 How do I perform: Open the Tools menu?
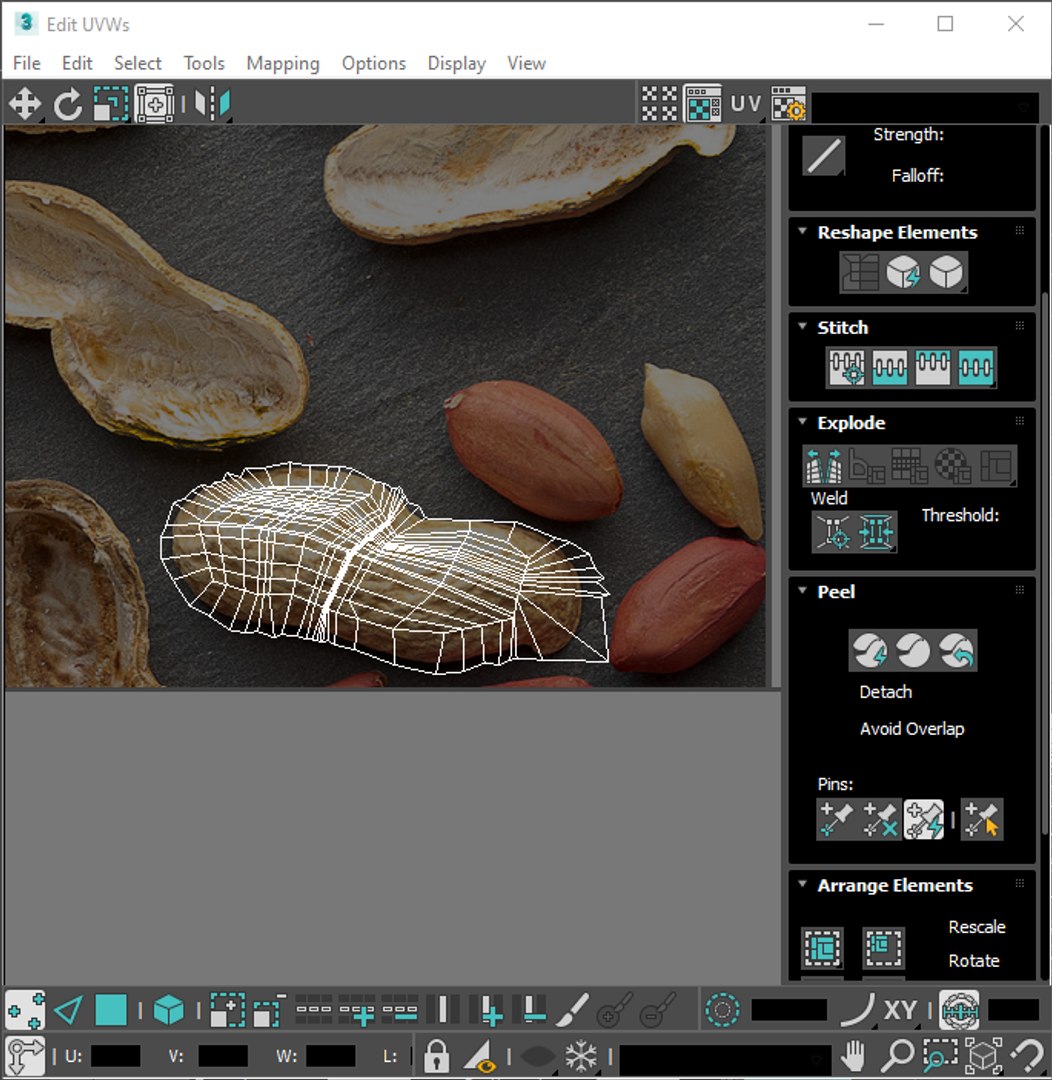204,63
